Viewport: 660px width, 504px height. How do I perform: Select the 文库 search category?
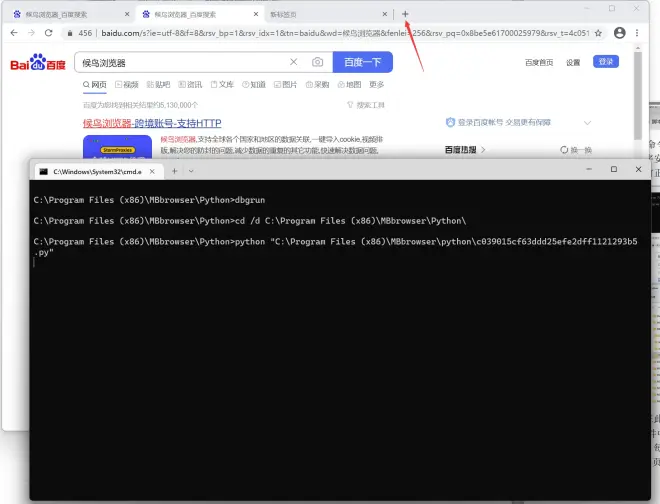(x=222, y=85)
